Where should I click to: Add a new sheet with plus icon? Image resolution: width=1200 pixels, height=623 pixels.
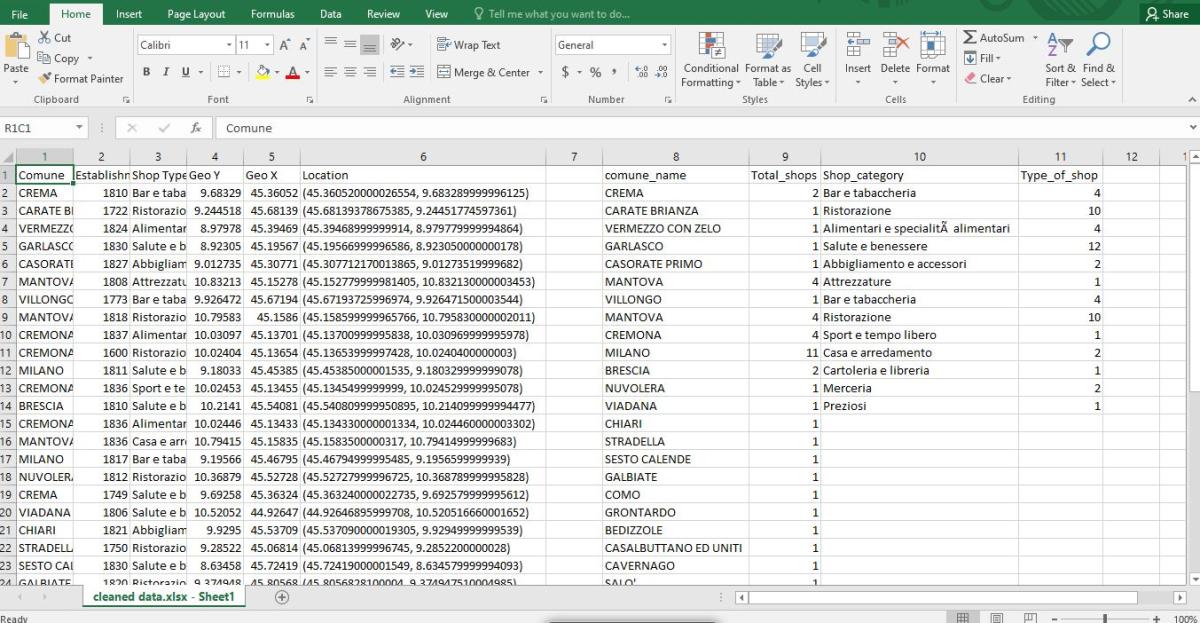coord(282,597)
